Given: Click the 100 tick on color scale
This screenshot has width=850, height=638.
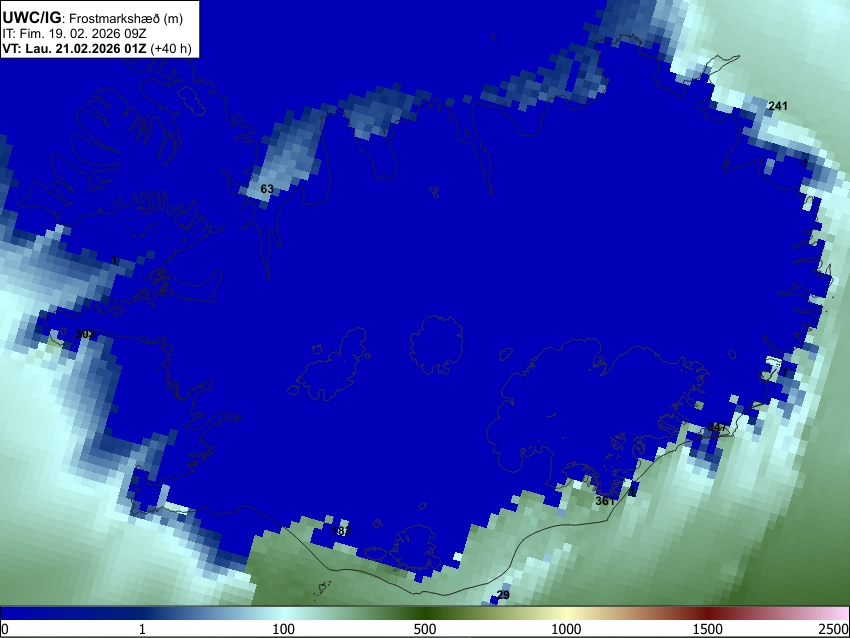Looking at the screenshot, I should pyautogui.click(x=284, y=629).
